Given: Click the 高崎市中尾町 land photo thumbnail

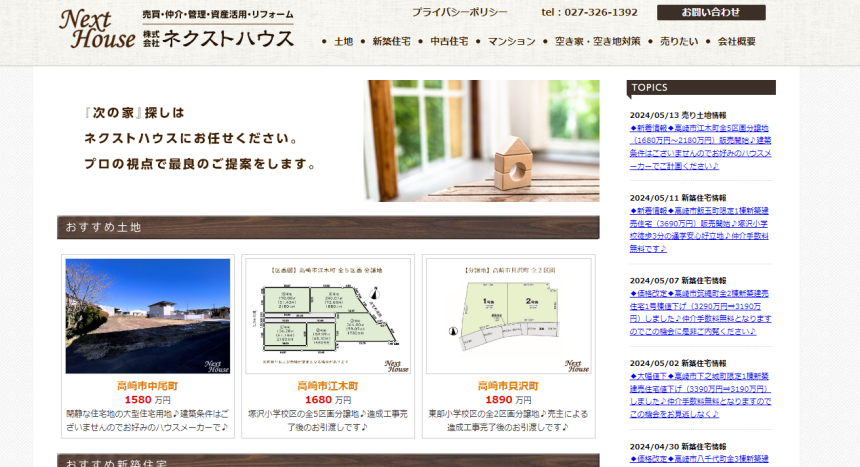Looking at the screenshot, I should 147,316.
